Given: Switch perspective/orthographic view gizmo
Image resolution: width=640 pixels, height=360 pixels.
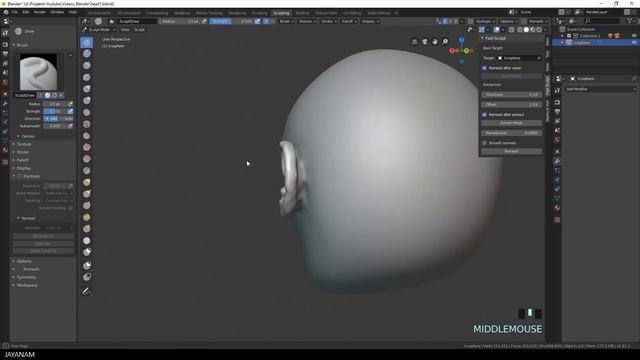Looking at the screenshot, I should pyautogui.click(x=415, y=42).
